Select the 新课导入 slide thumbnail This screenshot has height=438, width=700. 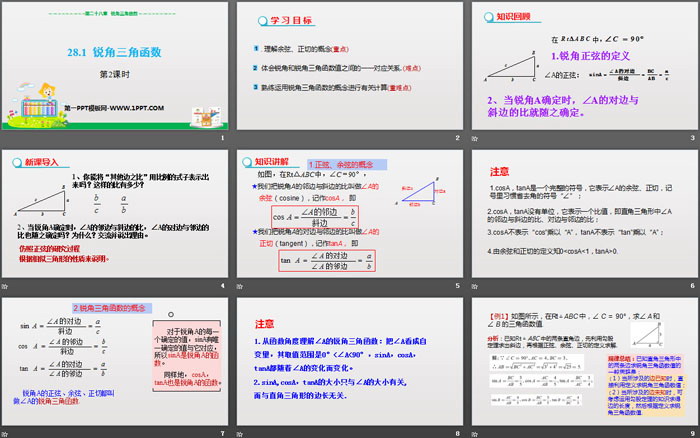pyautogui.click(x=115, y=214)
